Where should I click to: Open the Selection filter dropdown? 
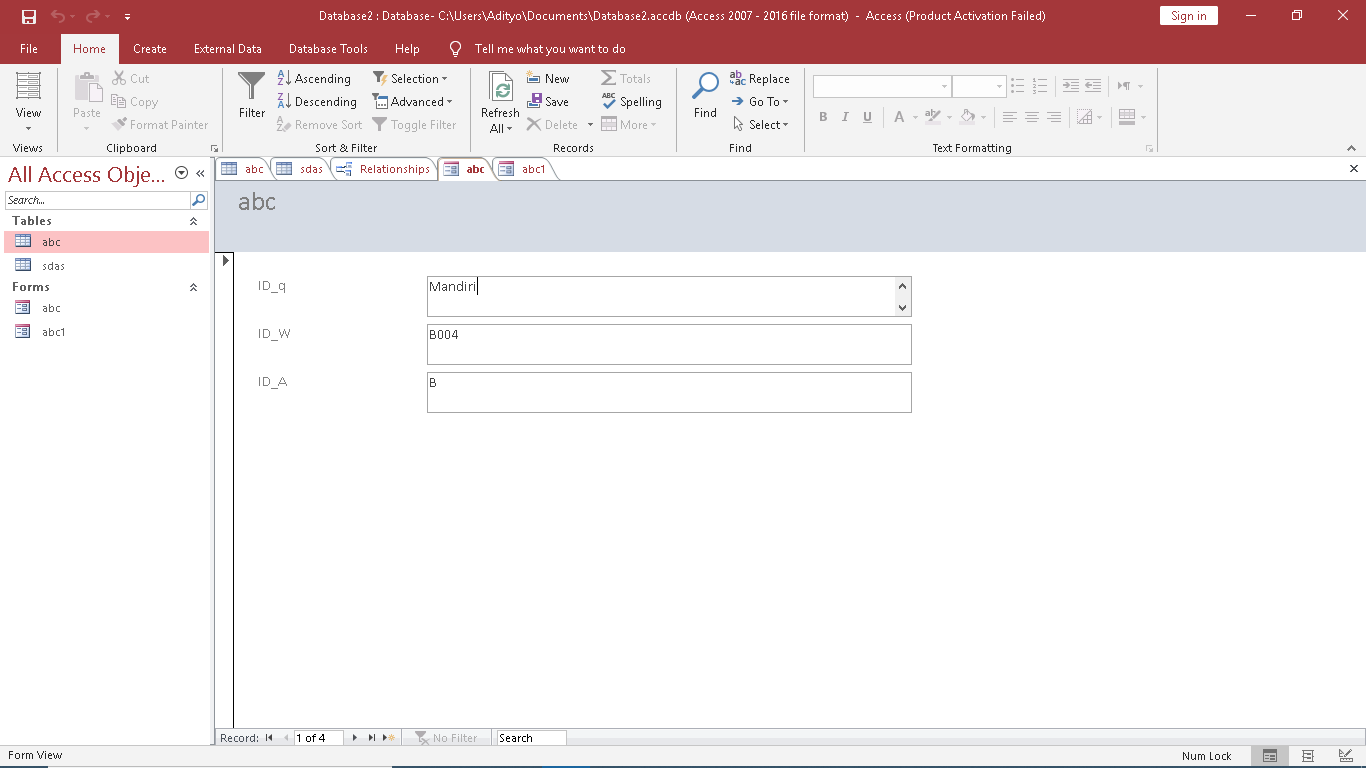410,79
